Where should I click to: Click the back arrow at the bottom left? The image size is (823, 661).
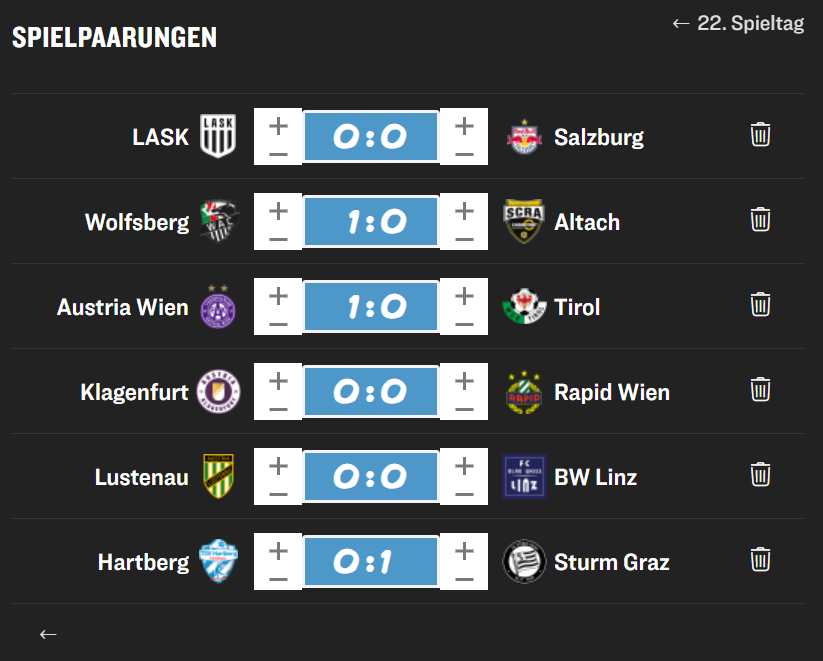[48, 633]
